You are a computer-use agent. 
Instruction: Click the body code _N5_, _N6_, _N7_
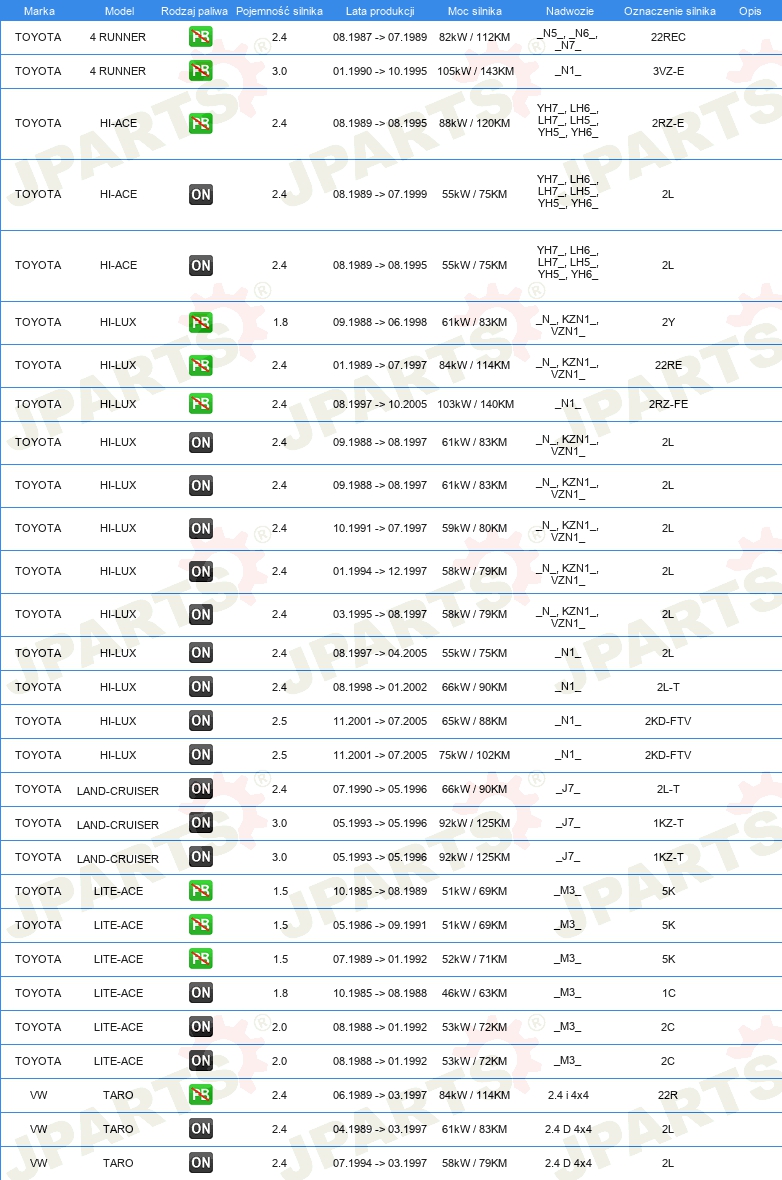[568, 39]
